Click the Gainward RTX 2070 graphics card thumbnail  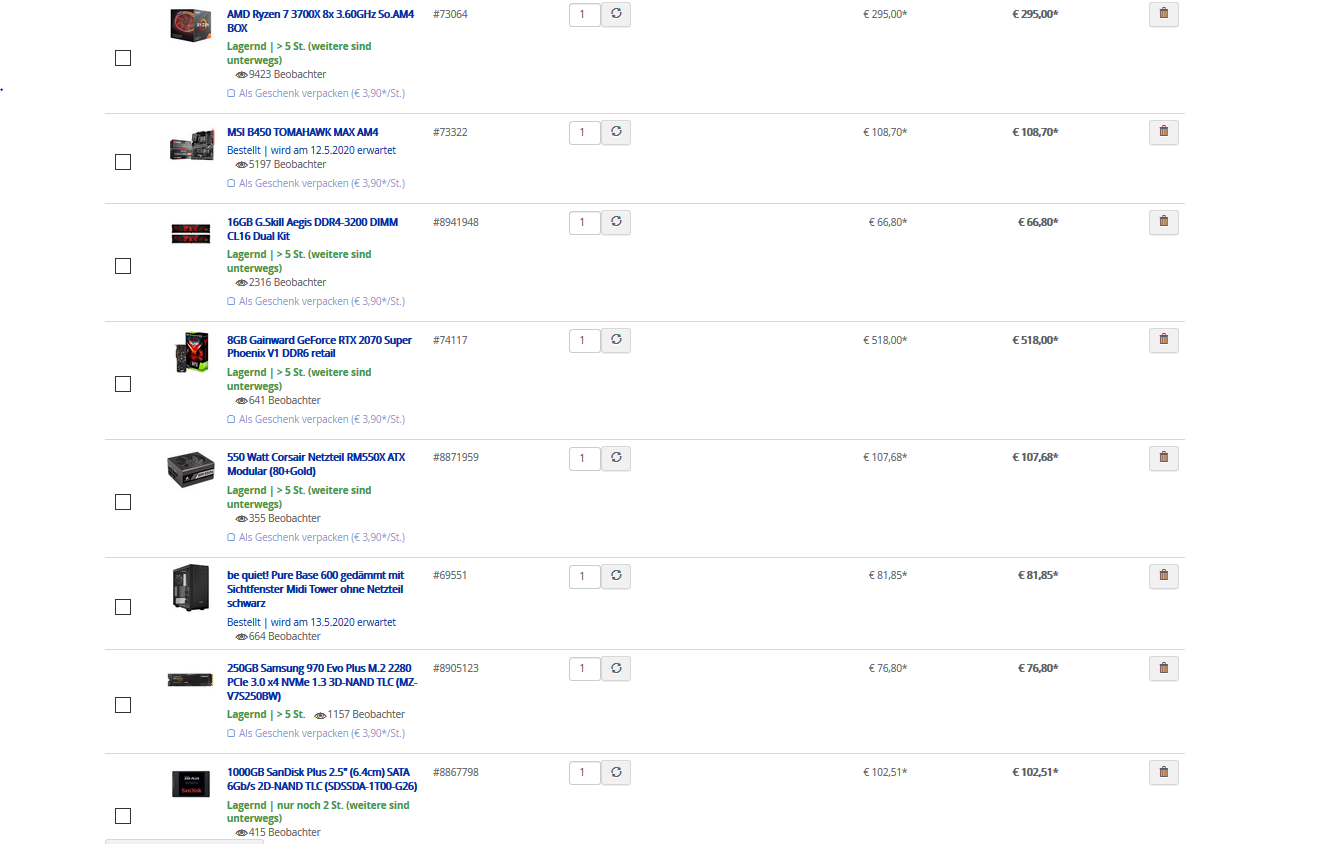191,353
